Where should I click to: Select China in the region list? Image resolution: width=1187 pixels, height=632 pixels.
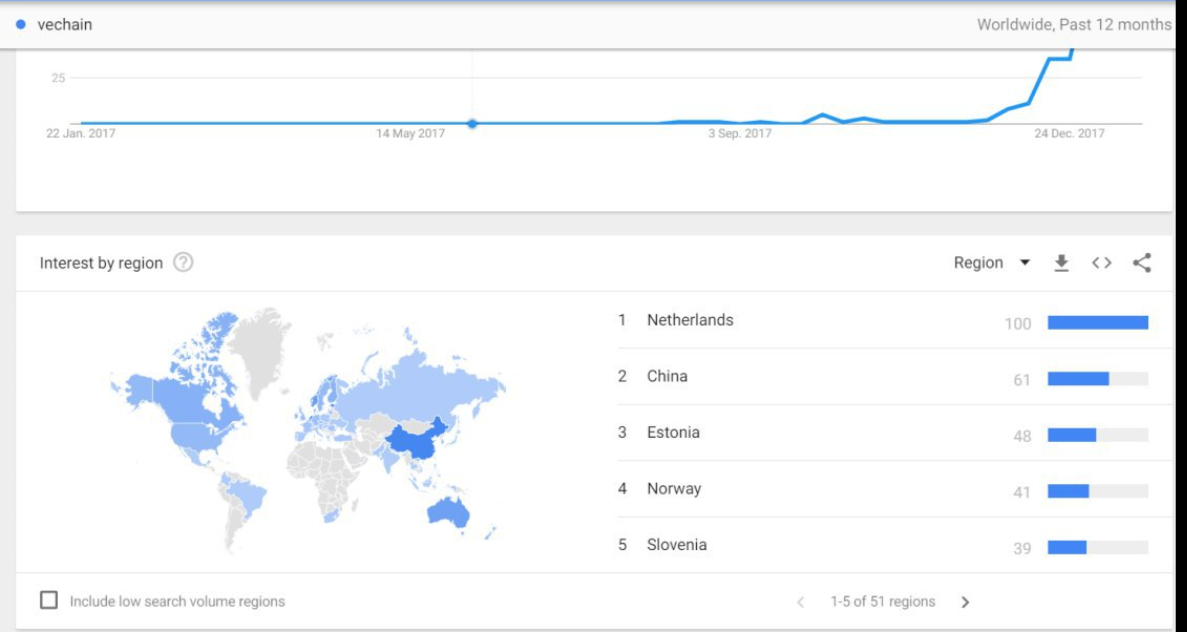(667, 376)
